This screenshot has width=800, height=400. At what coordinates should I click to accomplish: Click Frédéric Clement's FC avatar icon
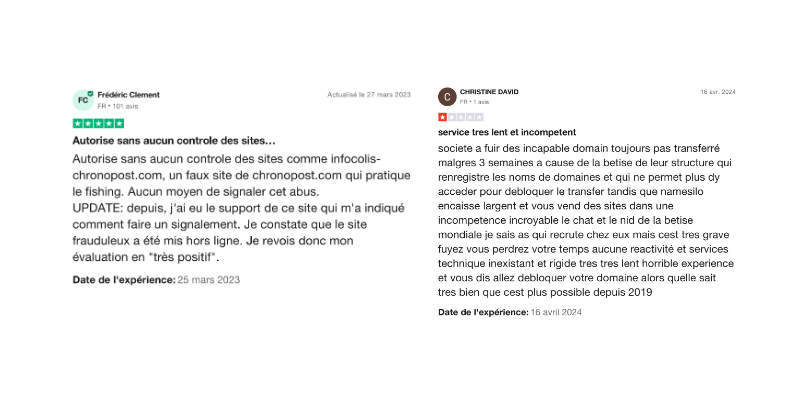pos(82,99)
